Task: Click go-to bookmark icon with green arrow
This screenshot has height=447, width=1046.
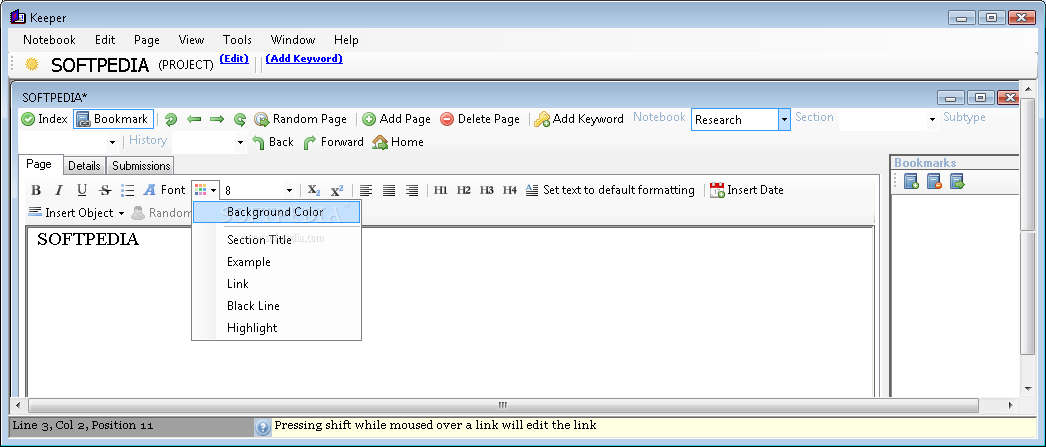Action: click(x=957, y=181)
